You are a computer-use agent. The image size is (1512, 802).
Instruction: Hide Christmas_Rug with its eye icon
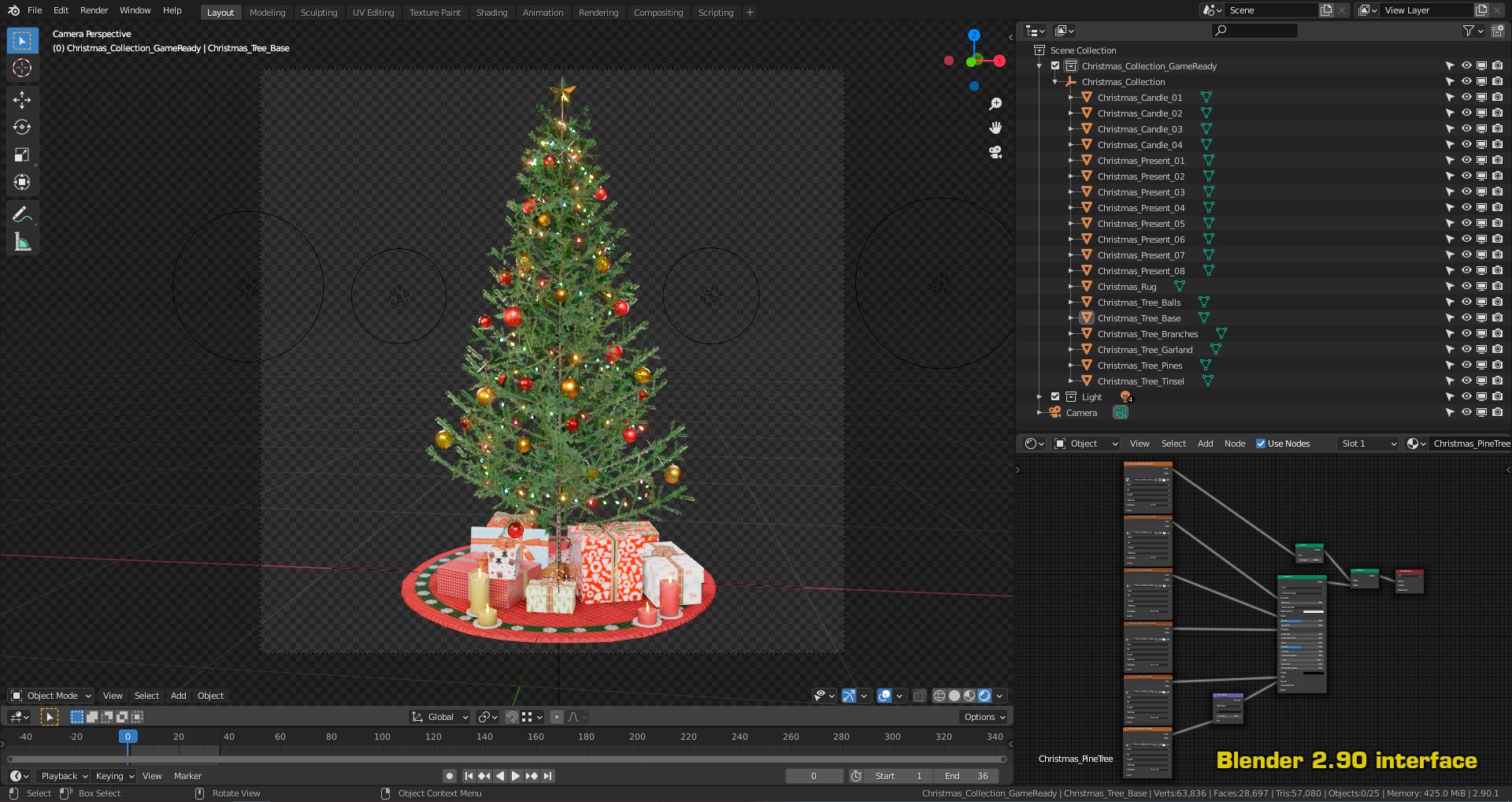pyautogui.click(x=1466, y=287)
